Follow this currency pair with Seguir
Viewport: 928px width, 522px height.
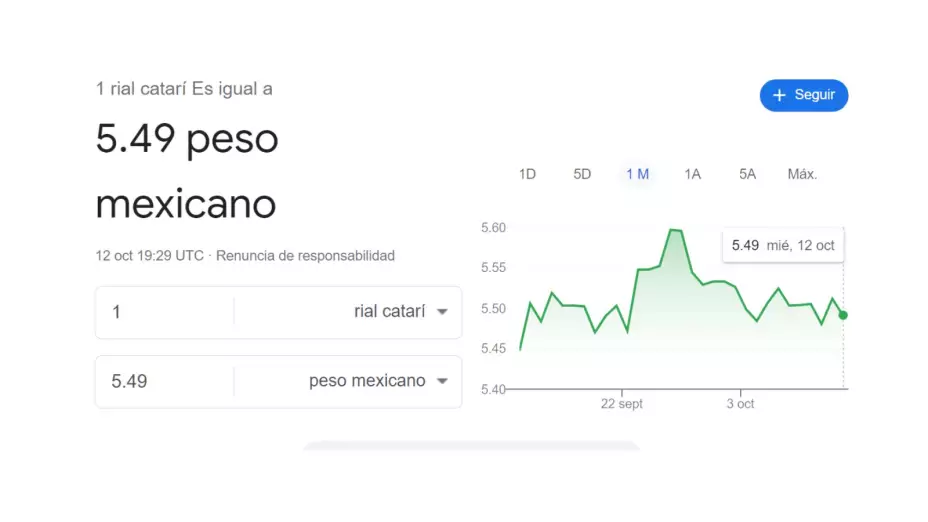[x=804, y=95]
